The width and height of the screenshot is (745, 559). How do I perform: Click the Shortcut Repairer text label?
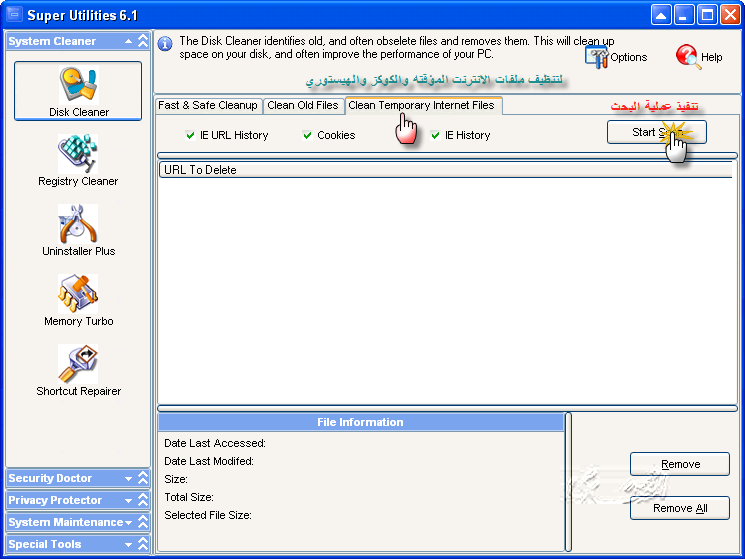[78, 391]
